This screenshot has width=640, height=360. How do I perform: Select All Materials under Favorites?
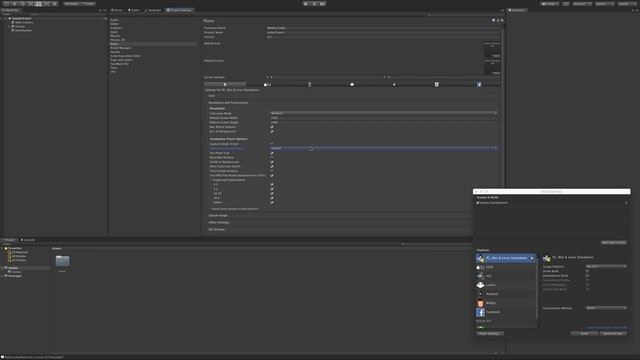point(20,252)
